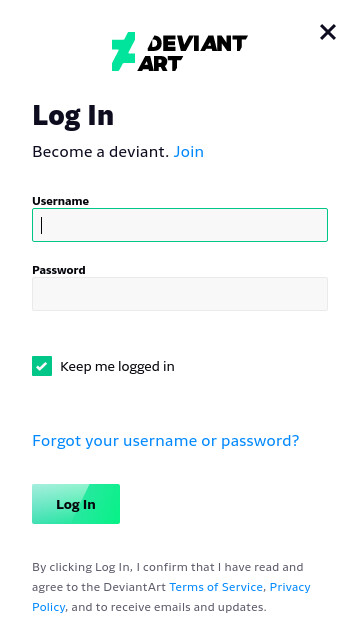Open the Privacy Policy link

(290, 587)
